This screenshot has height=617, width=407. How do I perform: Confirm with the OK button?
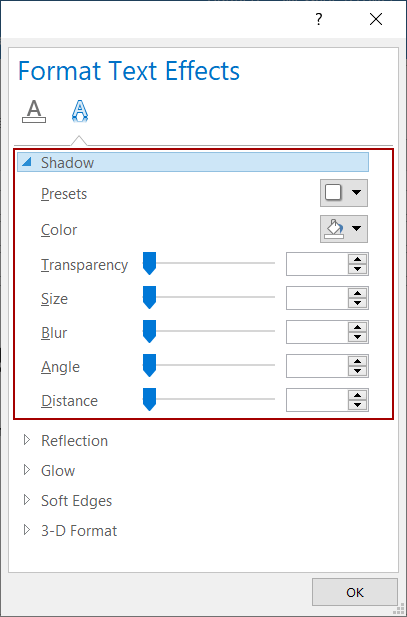pos(355,592)
